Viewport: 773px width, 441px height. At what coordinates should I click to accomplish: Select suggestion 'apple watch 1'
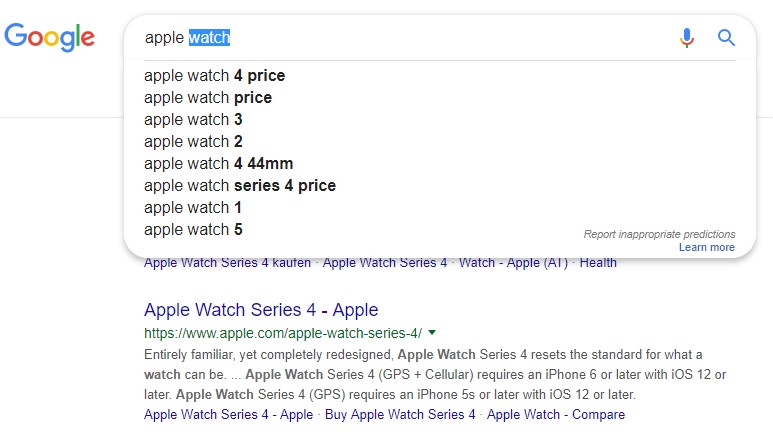193,207
